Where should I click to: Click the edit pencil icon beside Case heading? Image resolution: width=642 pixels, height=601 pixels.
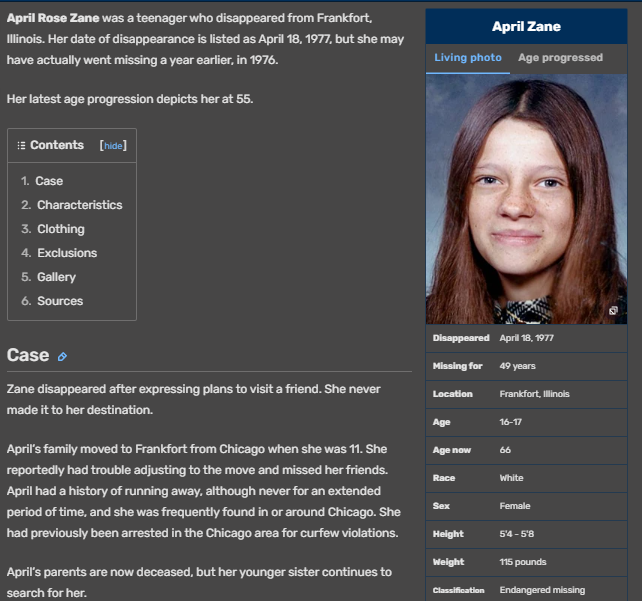(x=62, y=357)
